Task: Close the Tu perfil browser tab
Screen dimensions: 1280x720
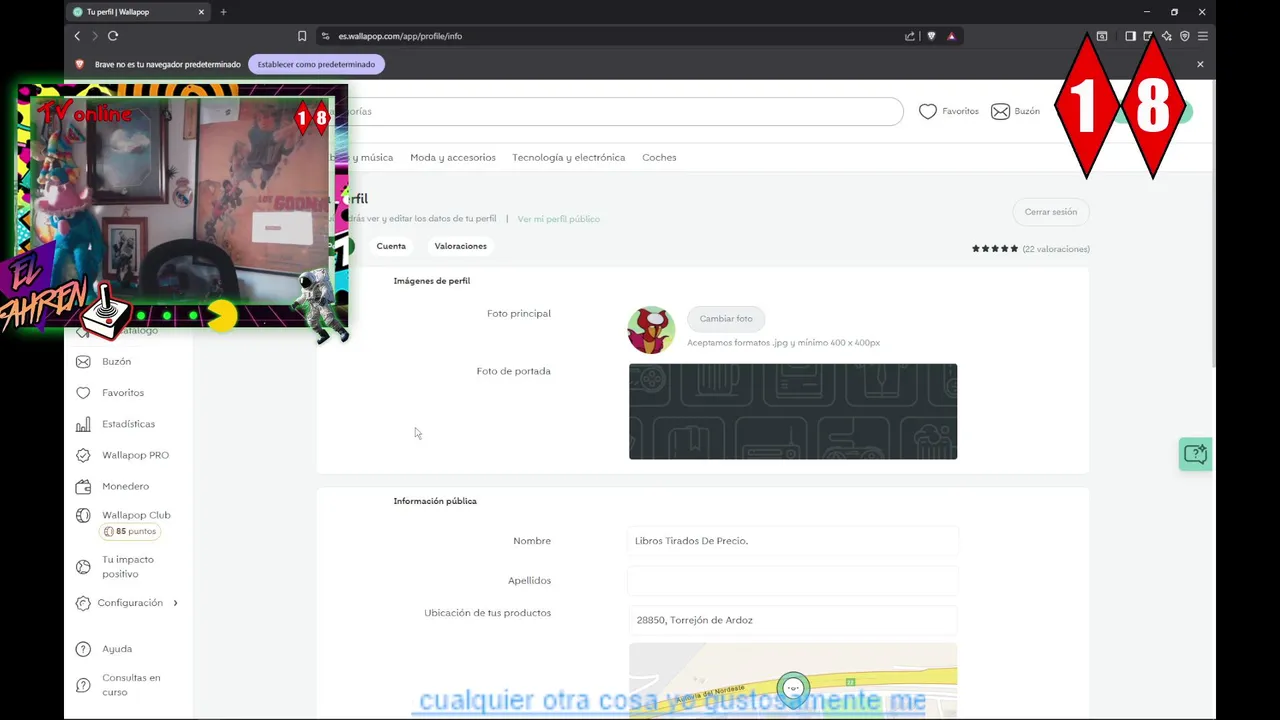Action: click(x=201, y=12)
